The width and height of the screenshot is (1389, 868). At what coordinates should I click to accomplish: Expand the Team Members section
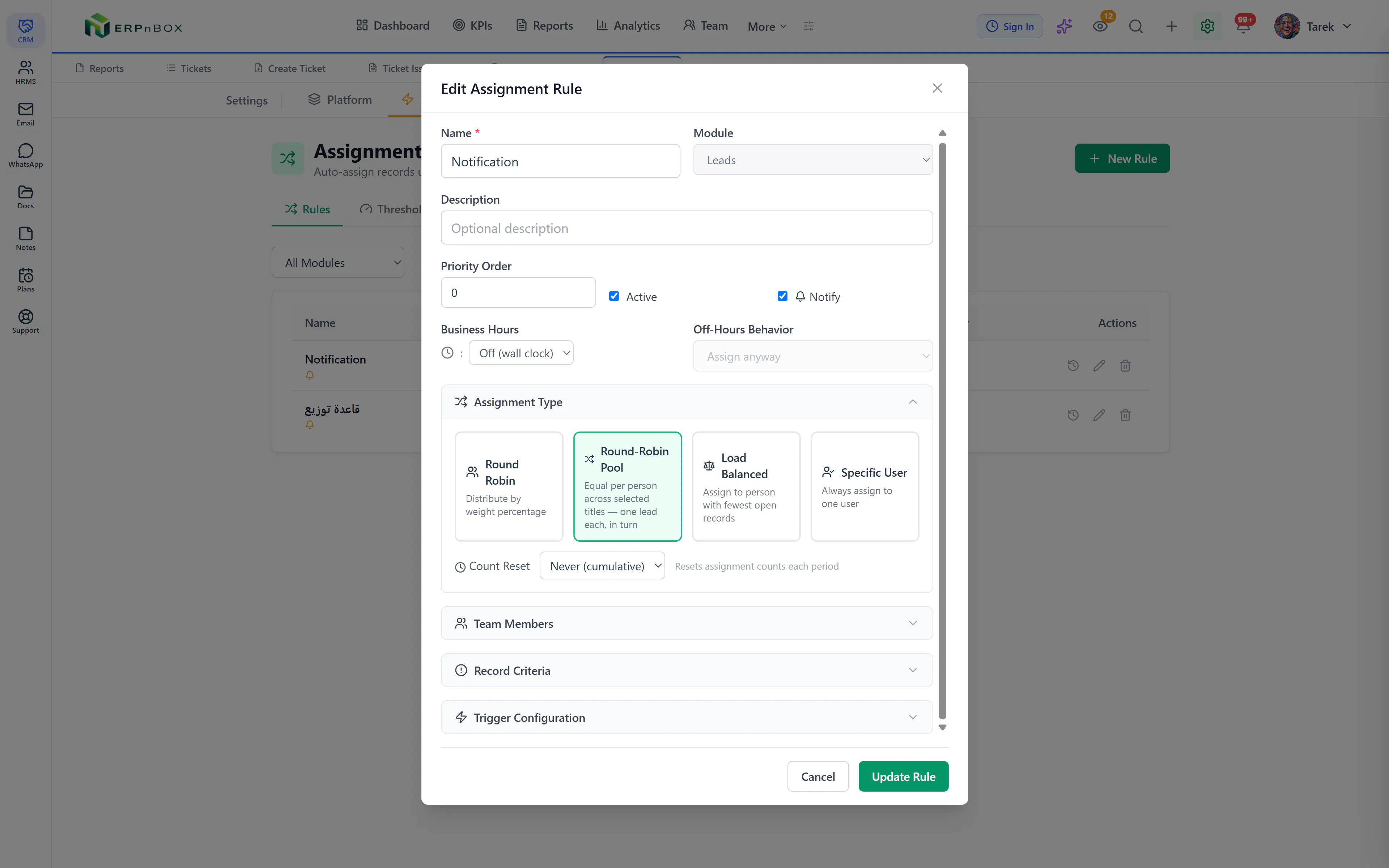[x=687, y=624]
